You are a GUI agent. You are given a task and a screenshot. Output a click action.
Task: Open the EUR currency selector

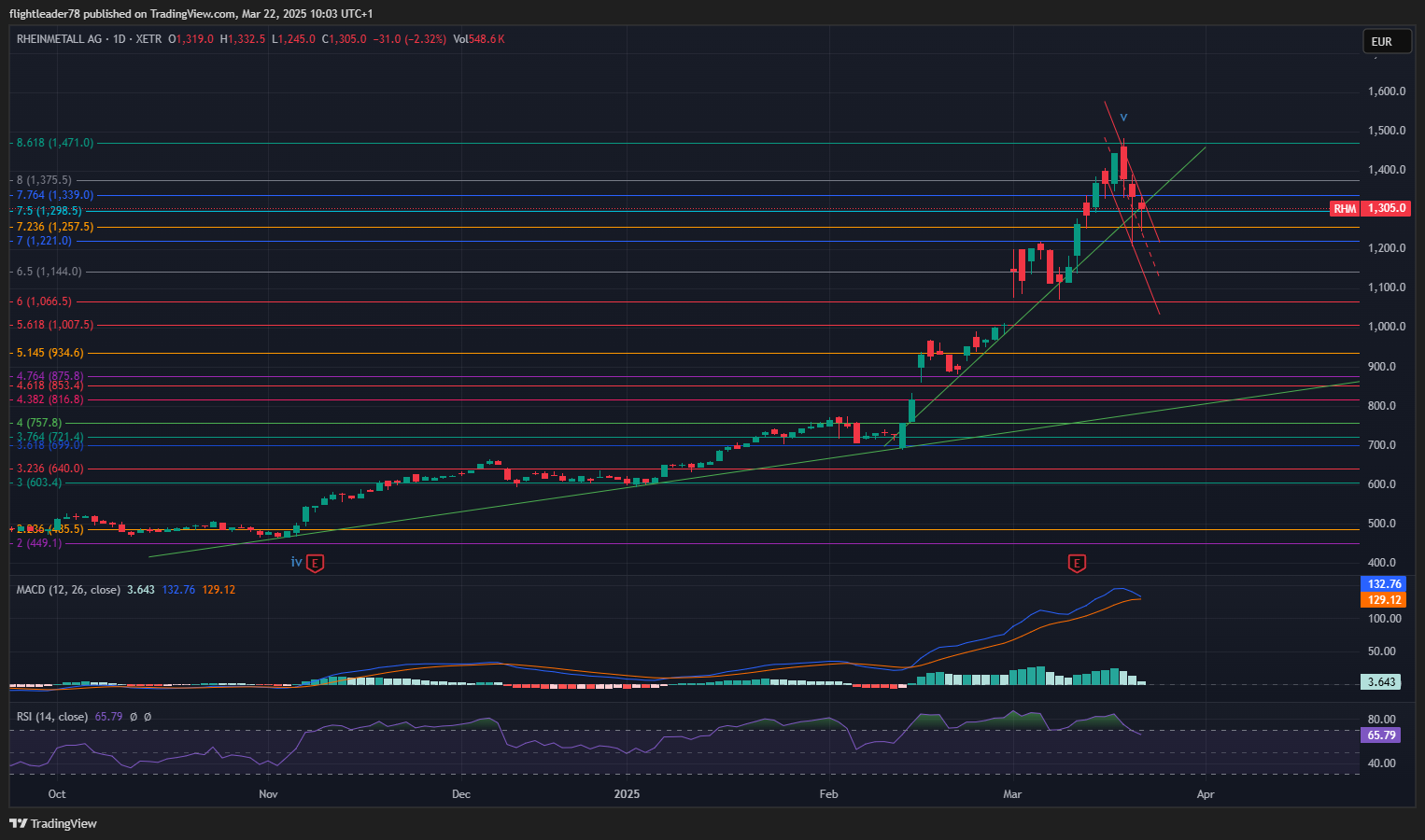pos(1387,41)
